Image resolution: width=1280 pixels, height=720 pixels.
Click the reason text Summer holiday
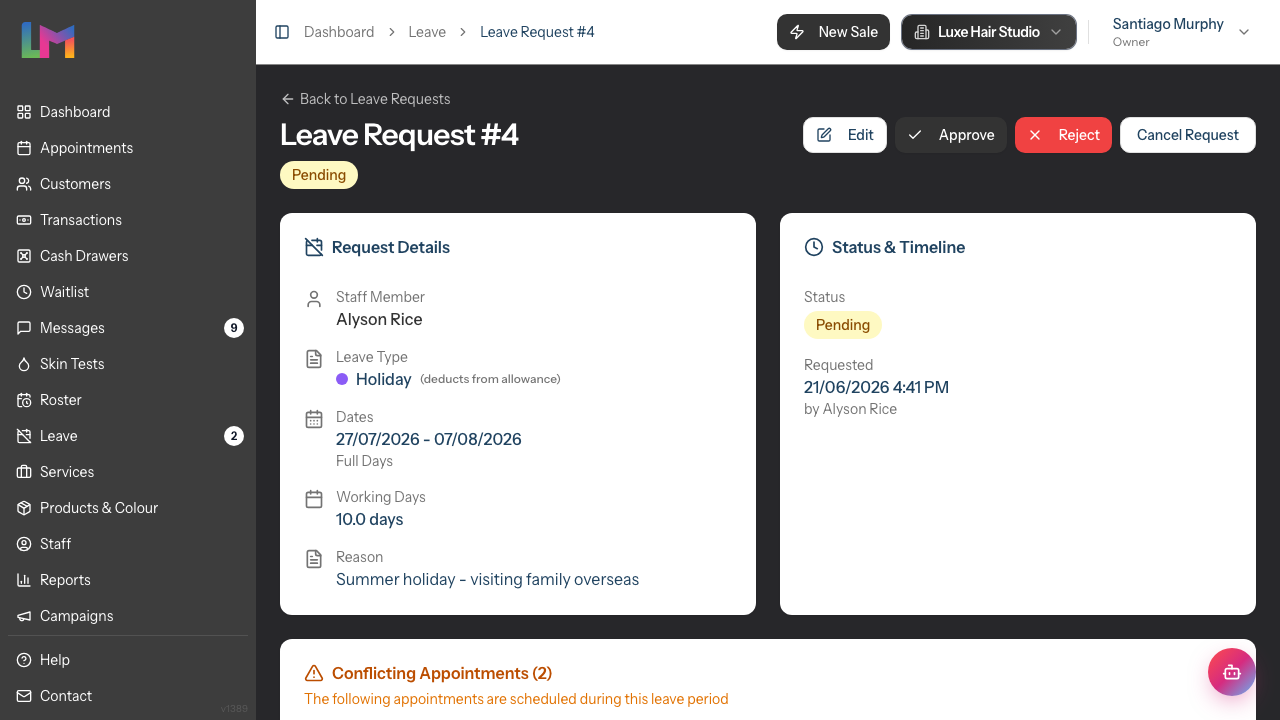[487, 580]
